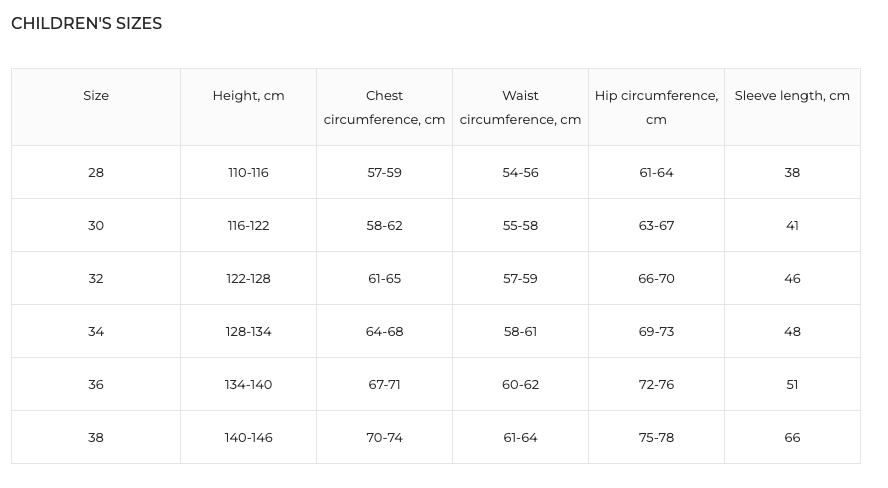Image resolution: width=888 pixels, height=488 pixels.
Task: Click the size 30 cell
Action: click(96, 225)
